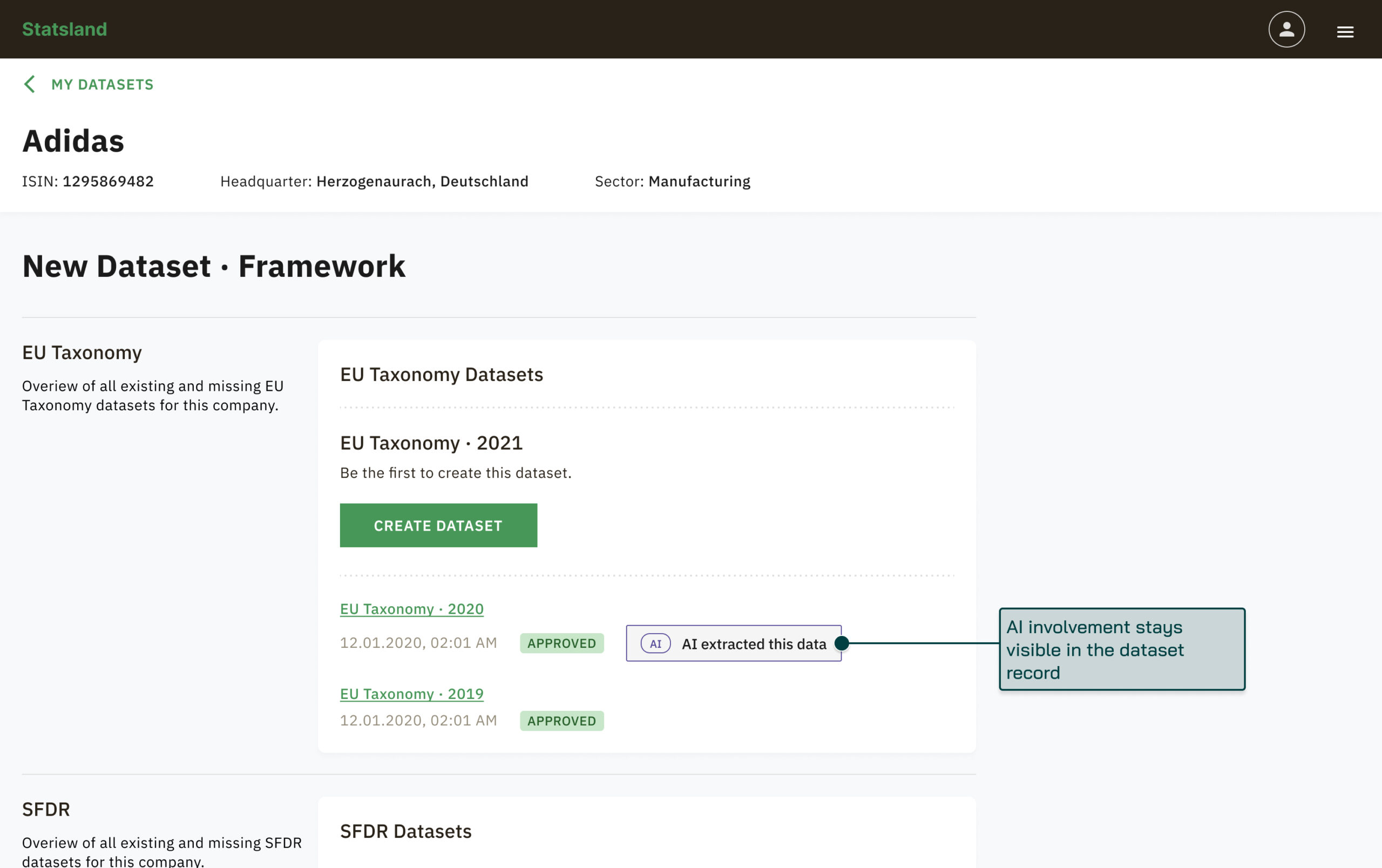Open the hamburger menu

click(1345, 32)
